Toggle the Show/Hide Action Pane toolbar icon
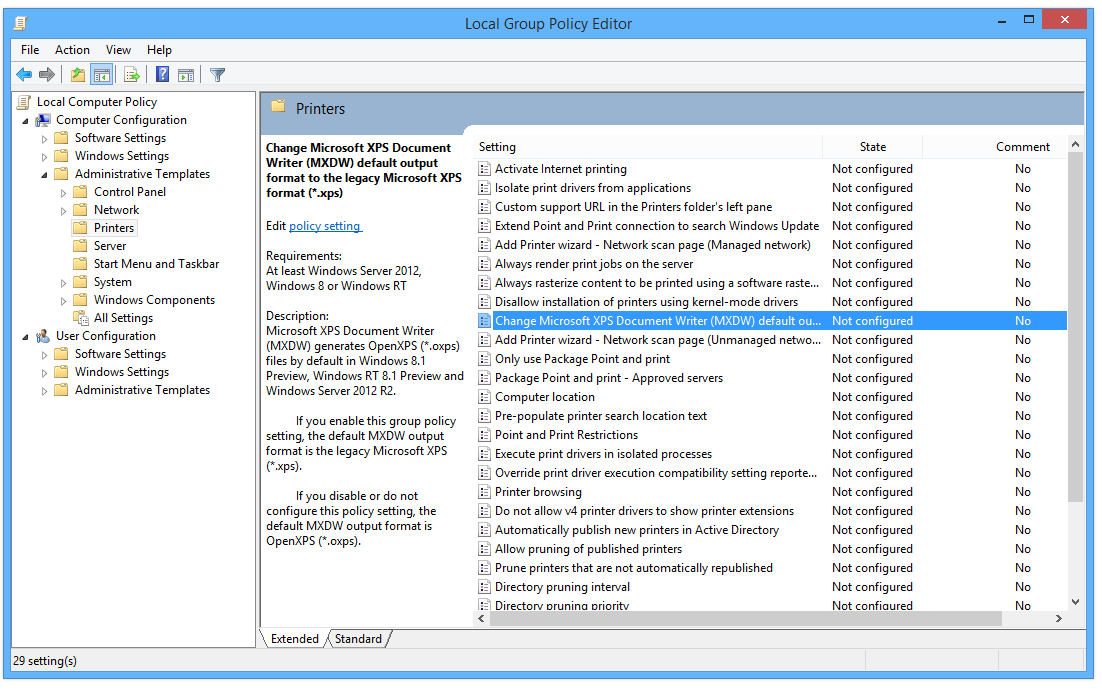This screenshot has height=692, width=1102. [186, 74]
